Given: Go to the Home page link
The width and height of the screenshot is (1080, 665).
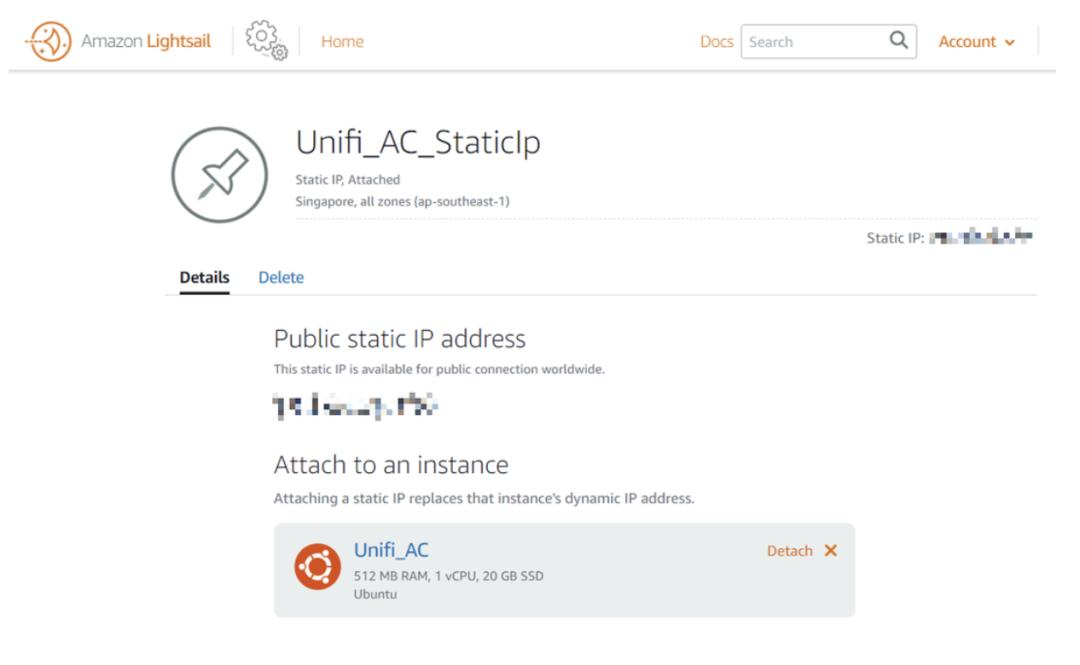Looking at the screenshot, I should [x=342, y=42].
